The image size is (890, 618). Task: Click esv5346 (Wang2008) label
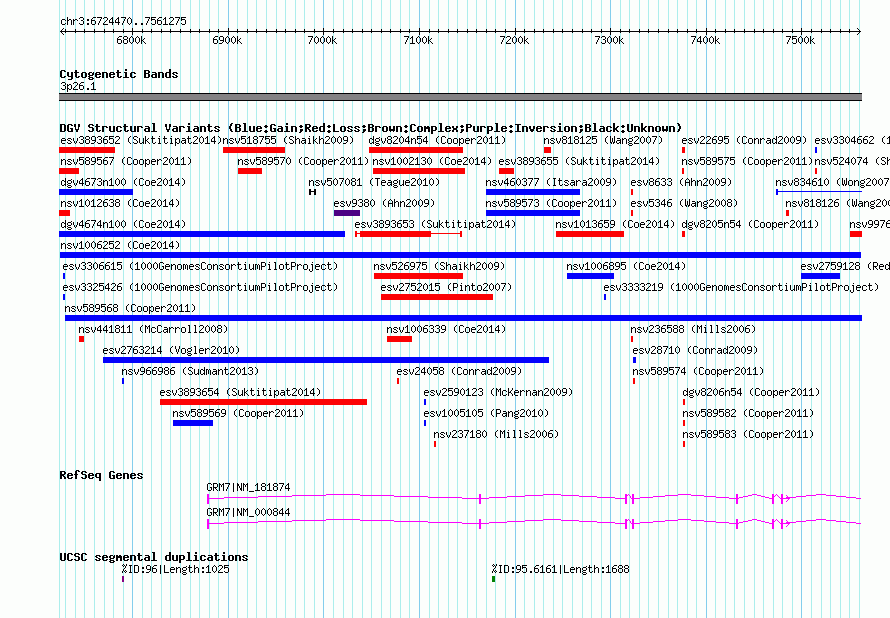click(x=684, y=203)
